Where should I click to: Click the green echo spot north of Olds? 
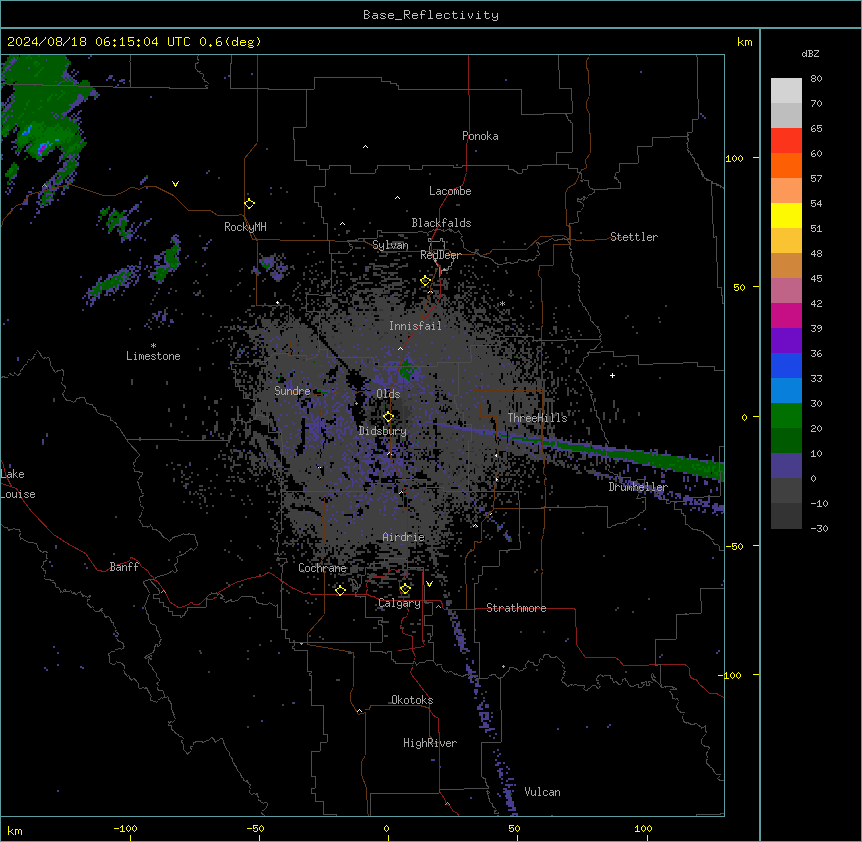(407, 370)
